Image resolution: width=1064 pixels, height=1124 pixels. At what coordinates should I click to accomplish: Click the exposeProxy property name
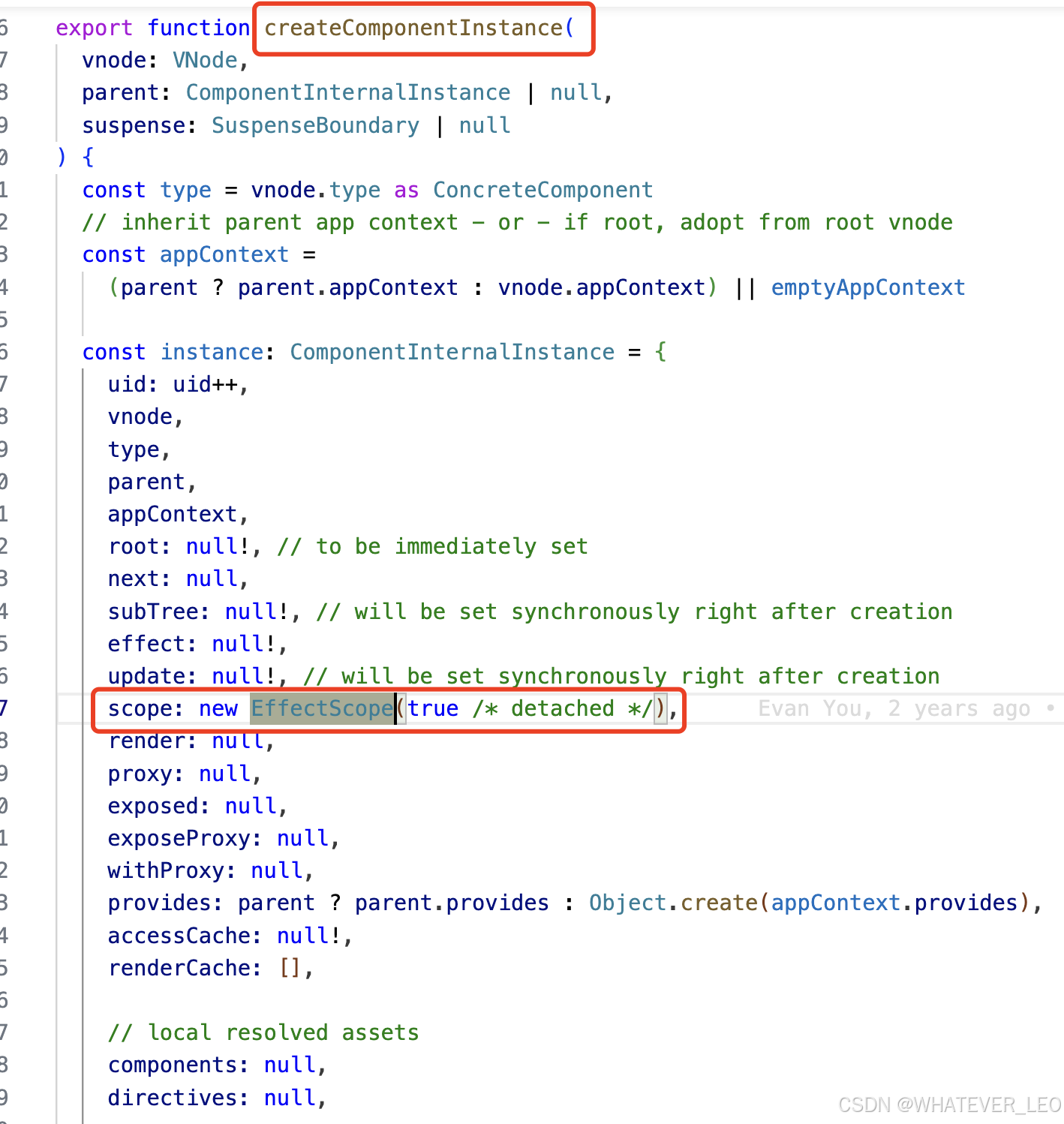(x=178, y=839)
